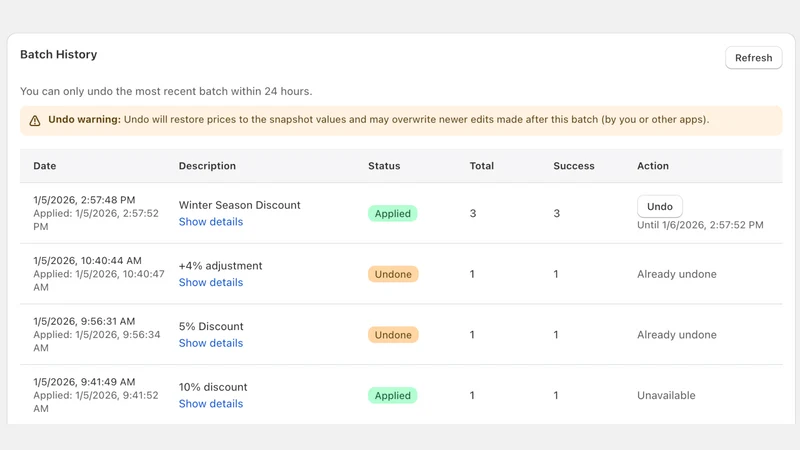800x450 pixels.
Task: Click date '1/5/2026, 9:41:49 AM'
Action: tap(84, 382)
